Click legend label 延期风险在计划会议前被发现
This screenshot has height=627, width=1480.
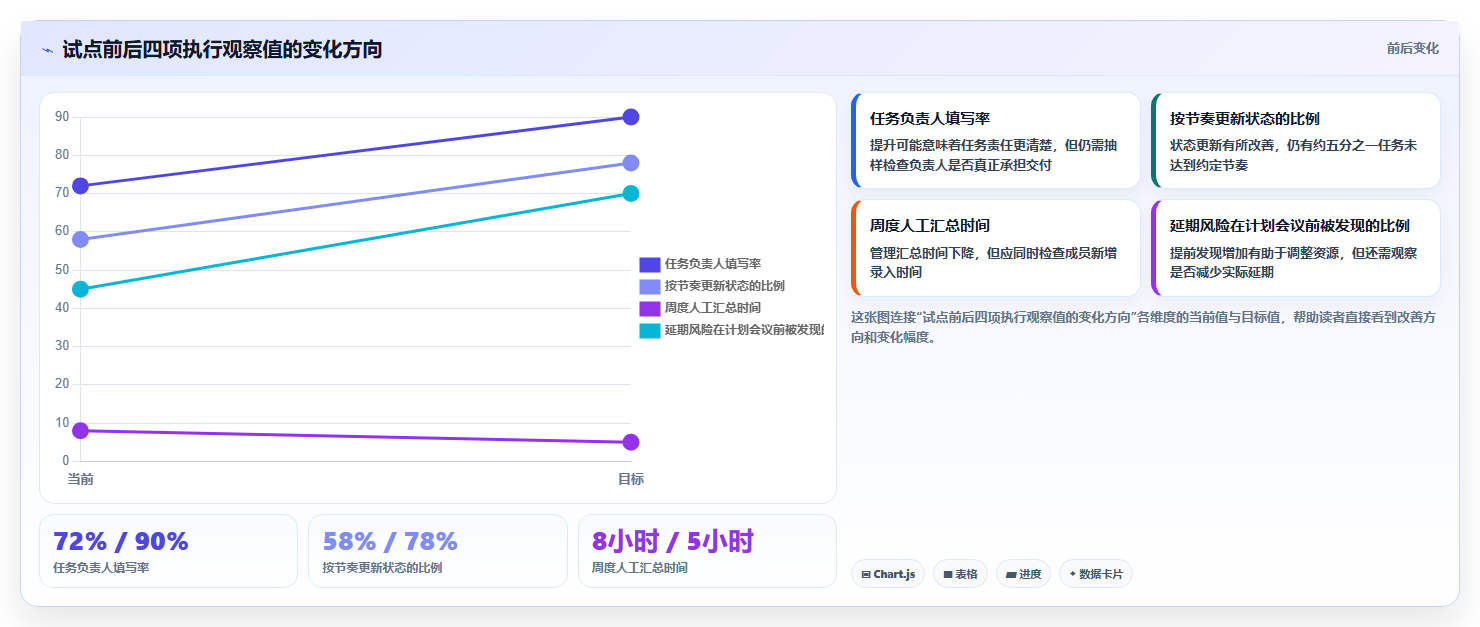pyautogui.click(x=744, y=330)
